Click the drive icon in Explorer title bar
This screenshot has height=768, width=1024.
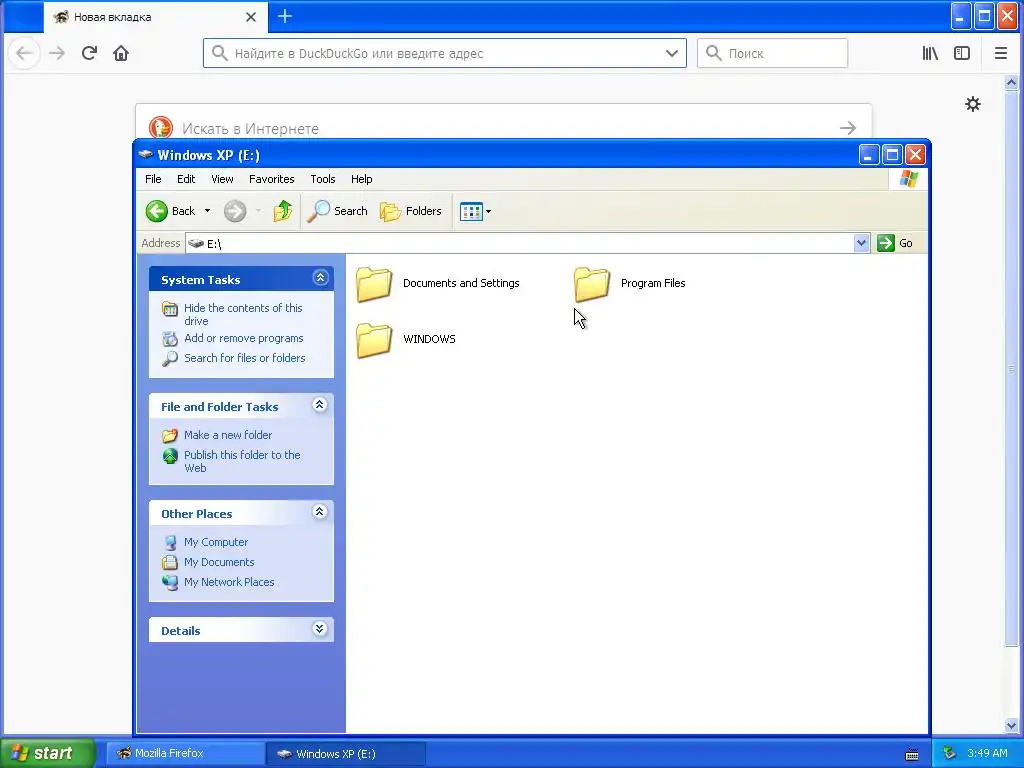(x=146, y=155)
